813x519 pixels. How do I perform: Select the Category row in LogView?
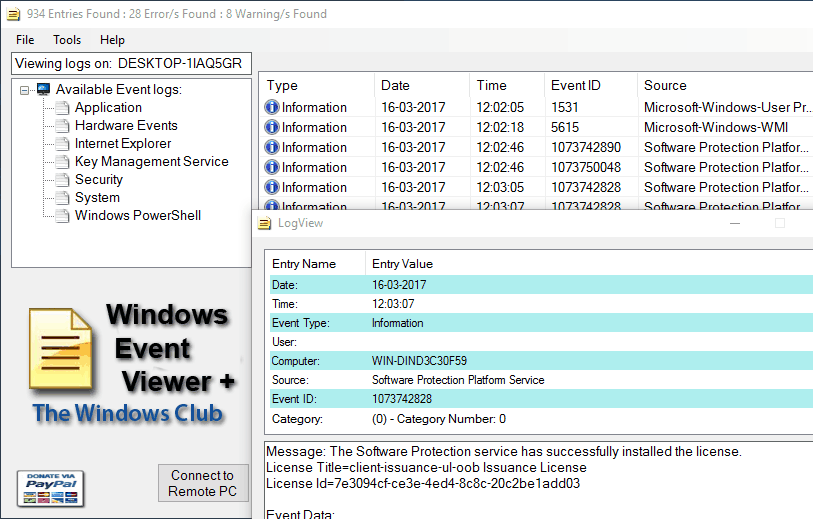click(x=539, y=419)
